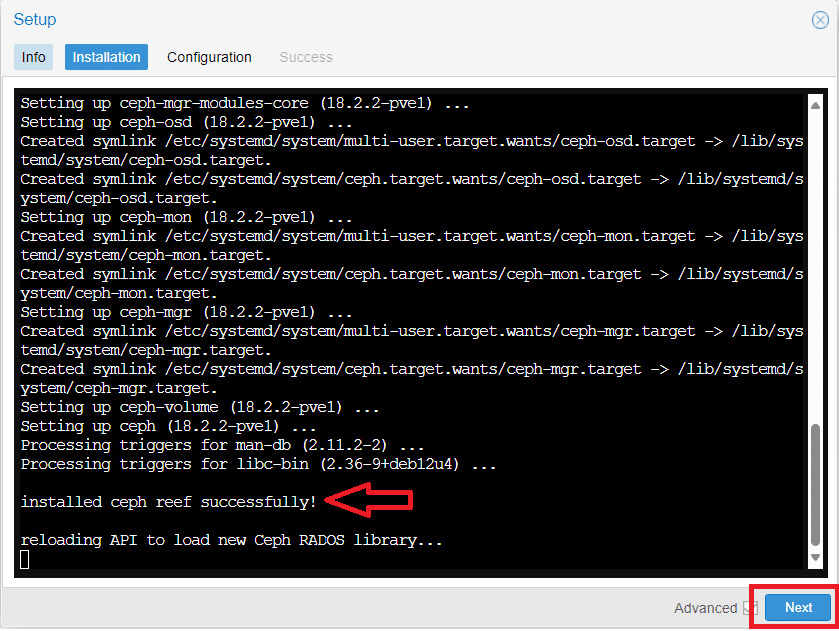
Task: Click 'Setting up ceph-mon (18.2.2-pve1)' line
Action: (186, 217)
